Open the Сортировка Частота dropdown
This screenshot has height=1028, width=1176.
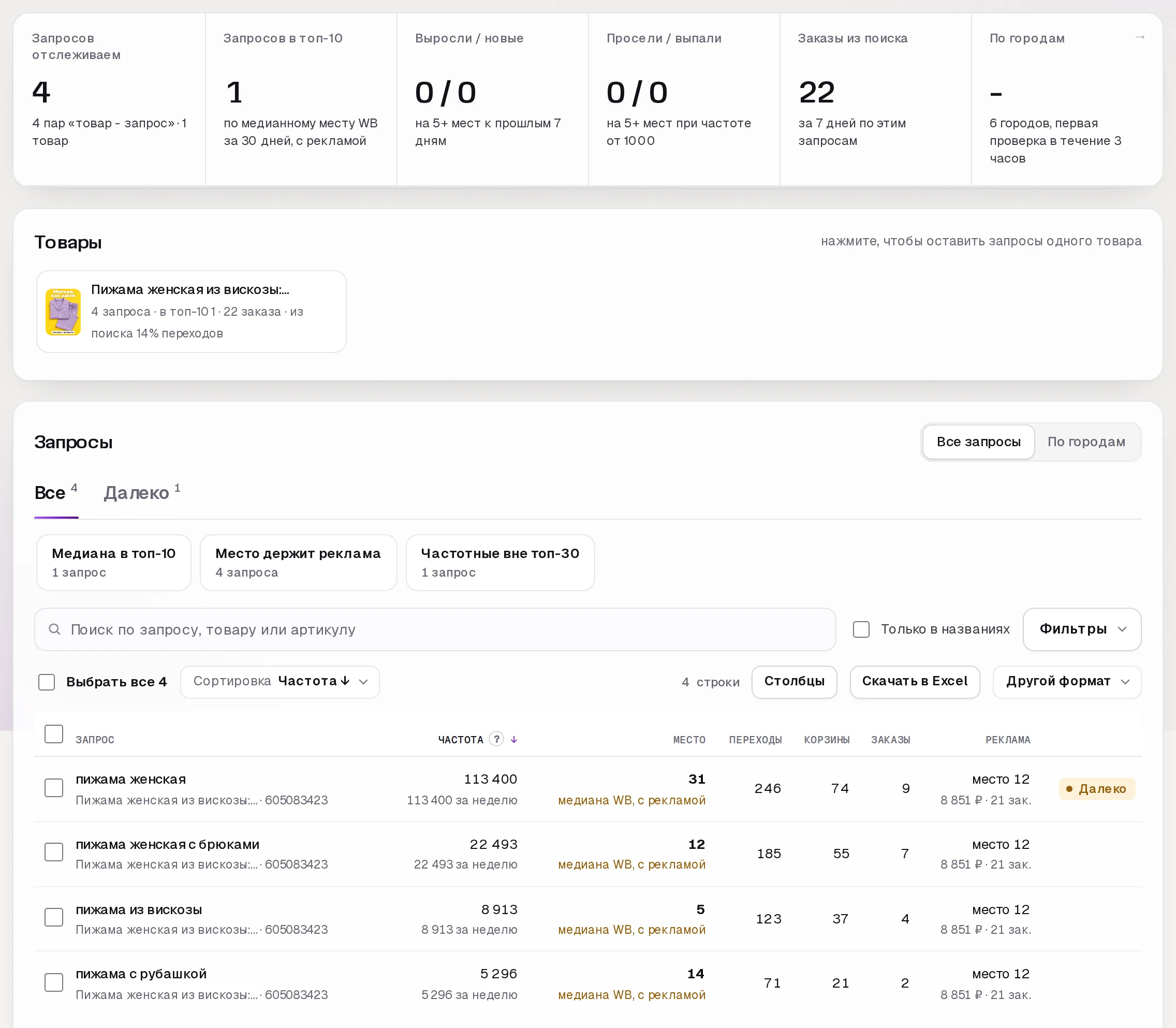(x=280, y=682)
